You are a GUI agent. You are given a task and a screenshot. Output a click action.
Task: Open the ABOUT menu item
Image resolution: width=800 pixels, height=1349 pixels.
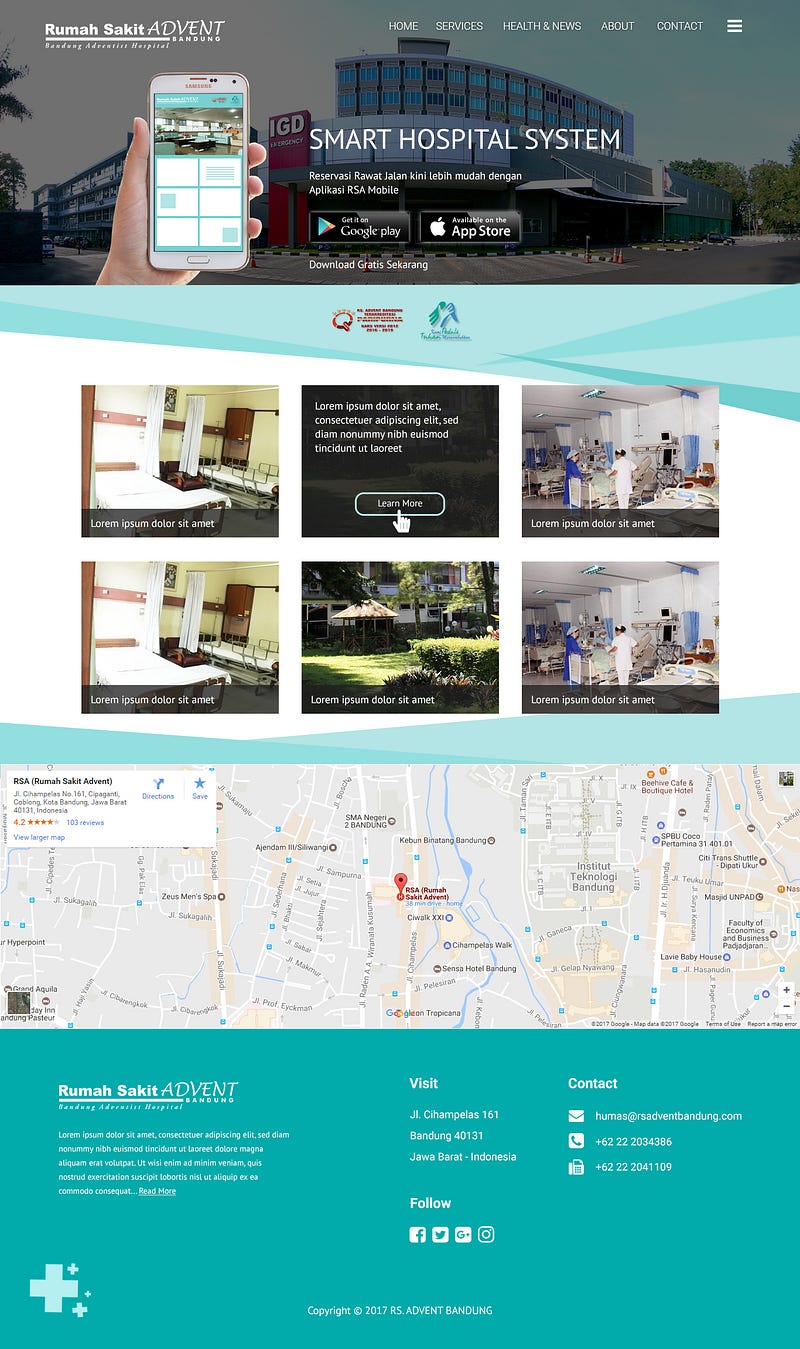[618, 26]
